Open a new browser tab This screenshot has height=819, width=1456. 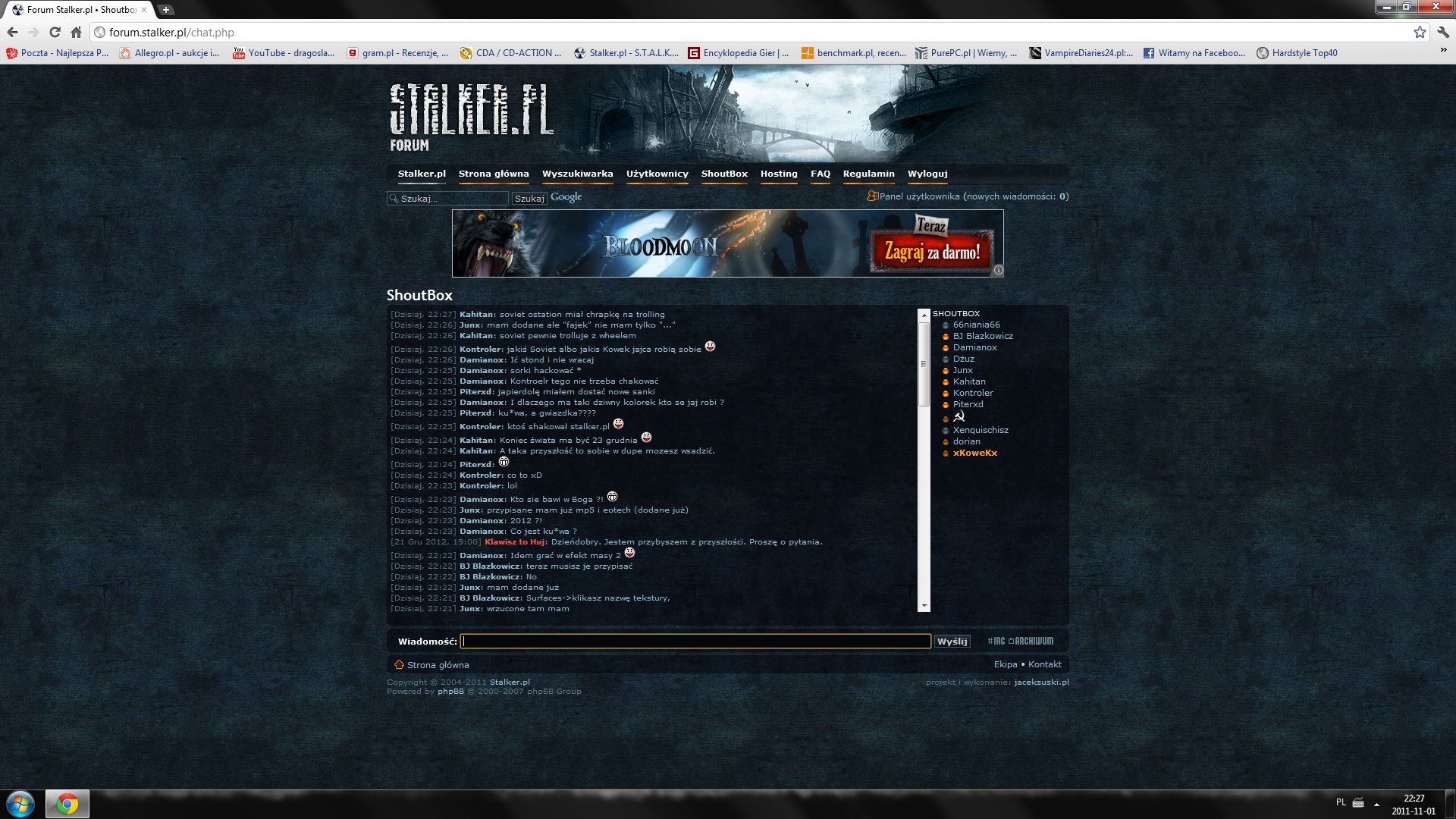coord(166,10)
